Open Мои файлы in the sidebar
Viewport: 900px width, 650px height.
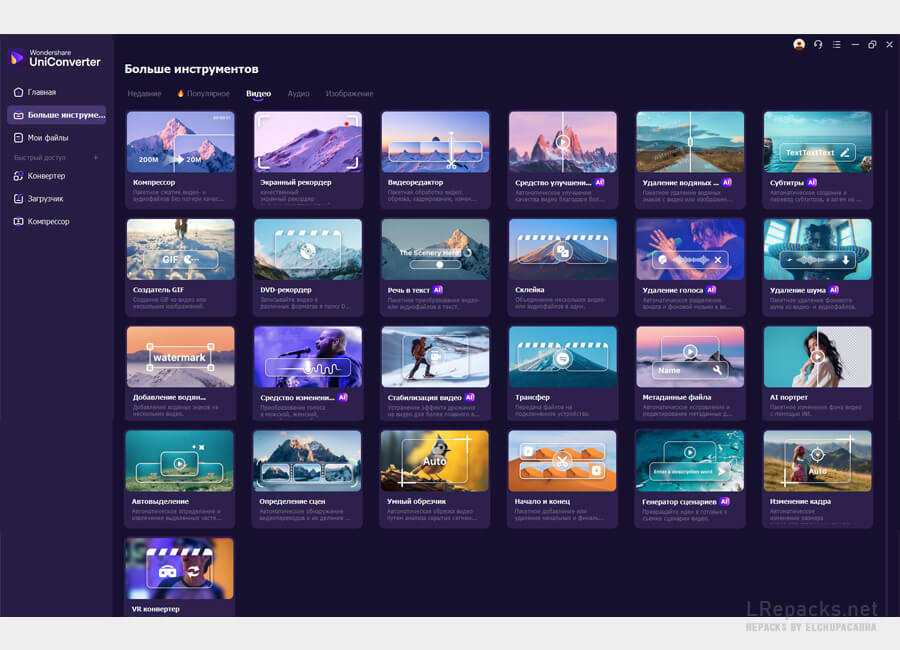(x=47, y=138)
